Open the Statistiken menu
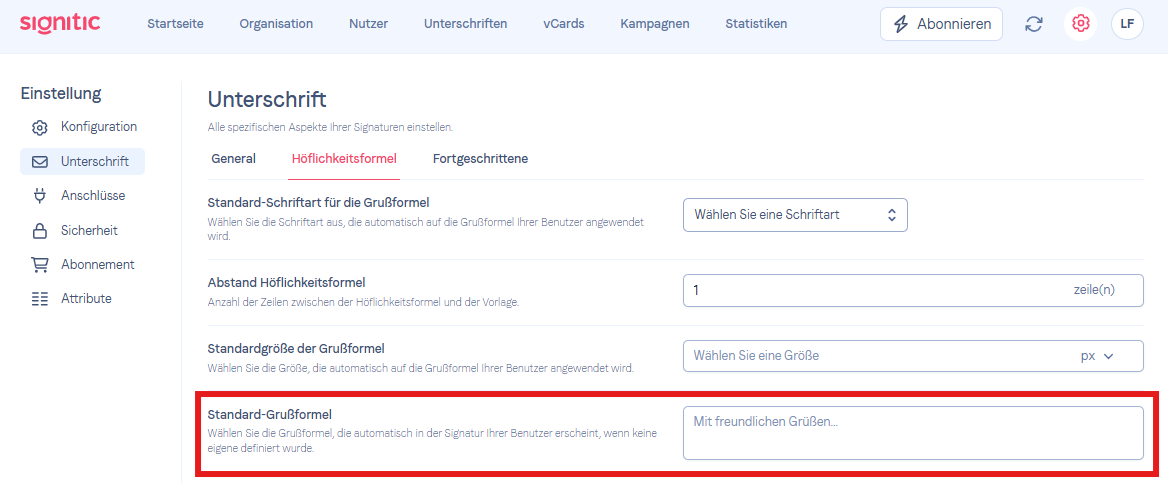Viewport: 1168px width, 483px height. pyautogui.click(x=756, y=24)
